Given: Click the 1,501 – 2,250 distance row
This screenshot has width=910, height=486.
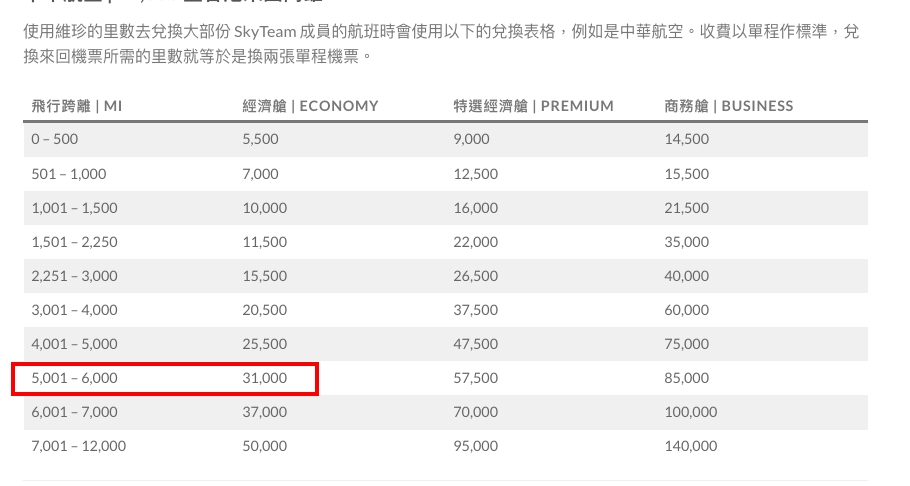Looking at the screenshot, I should (446, 242).
